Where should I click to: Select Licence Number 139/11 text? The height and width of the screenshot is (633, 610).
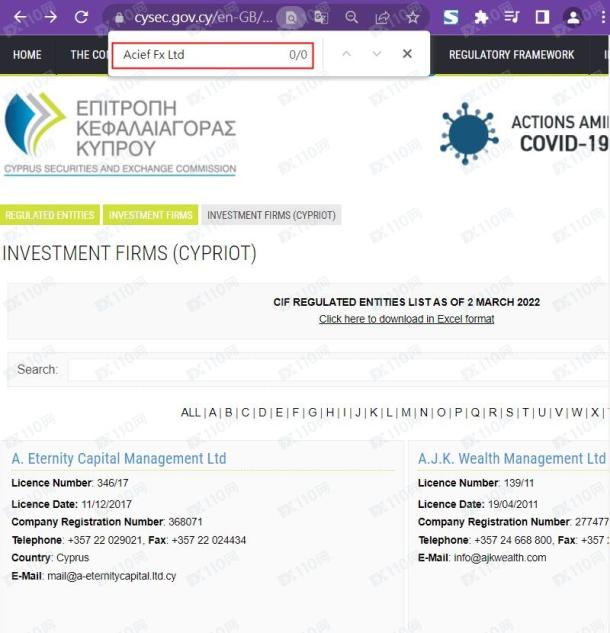click(x=476, y=483)
